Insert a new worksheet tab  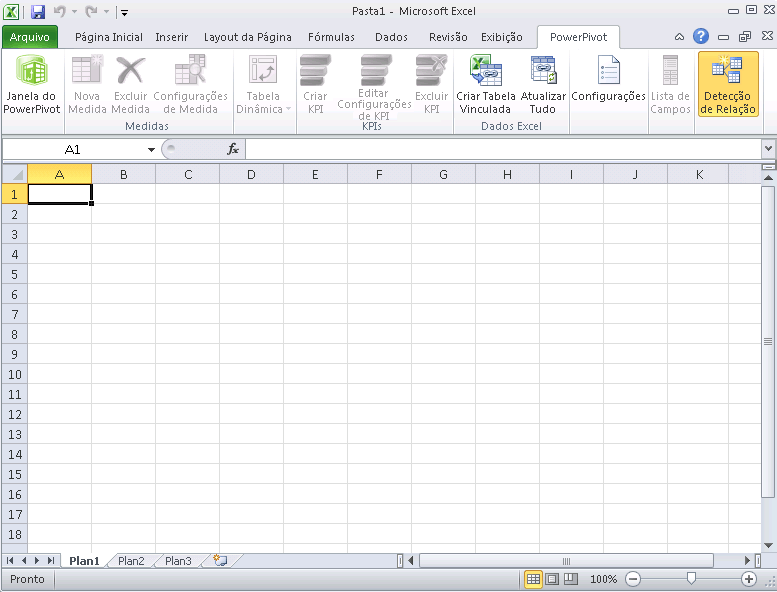(221, 560)
